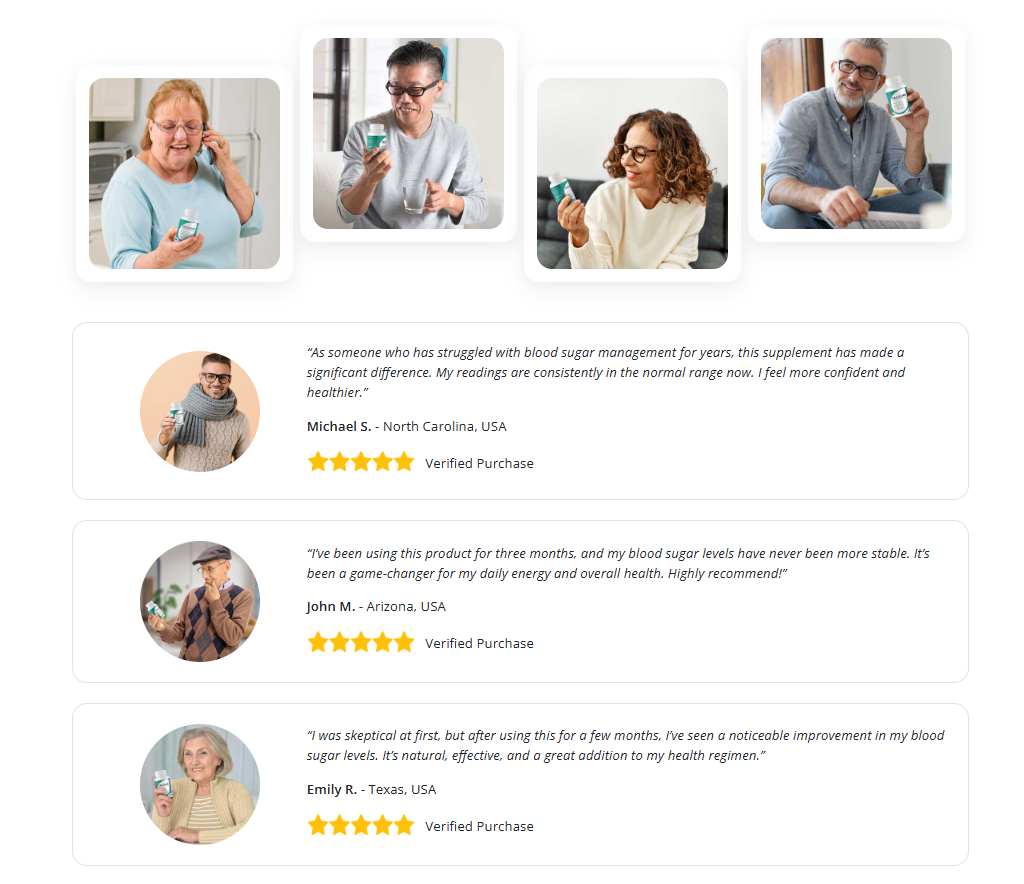Click star rating in Michael S. review
This screenshot has height=884, width=1024.
(360, 462)
